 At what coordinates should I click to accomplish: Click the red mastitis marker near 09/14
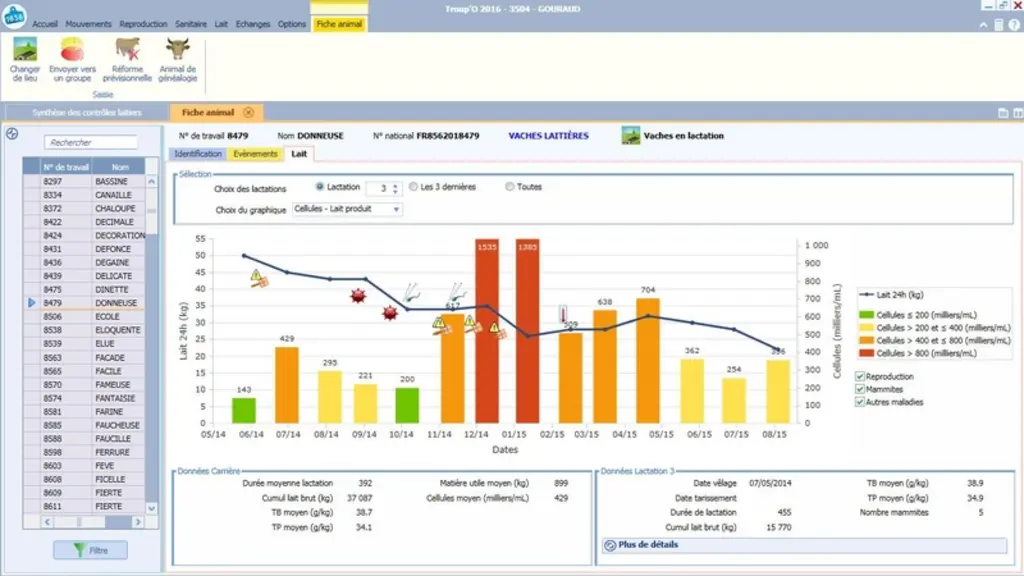tap(358, 296)
